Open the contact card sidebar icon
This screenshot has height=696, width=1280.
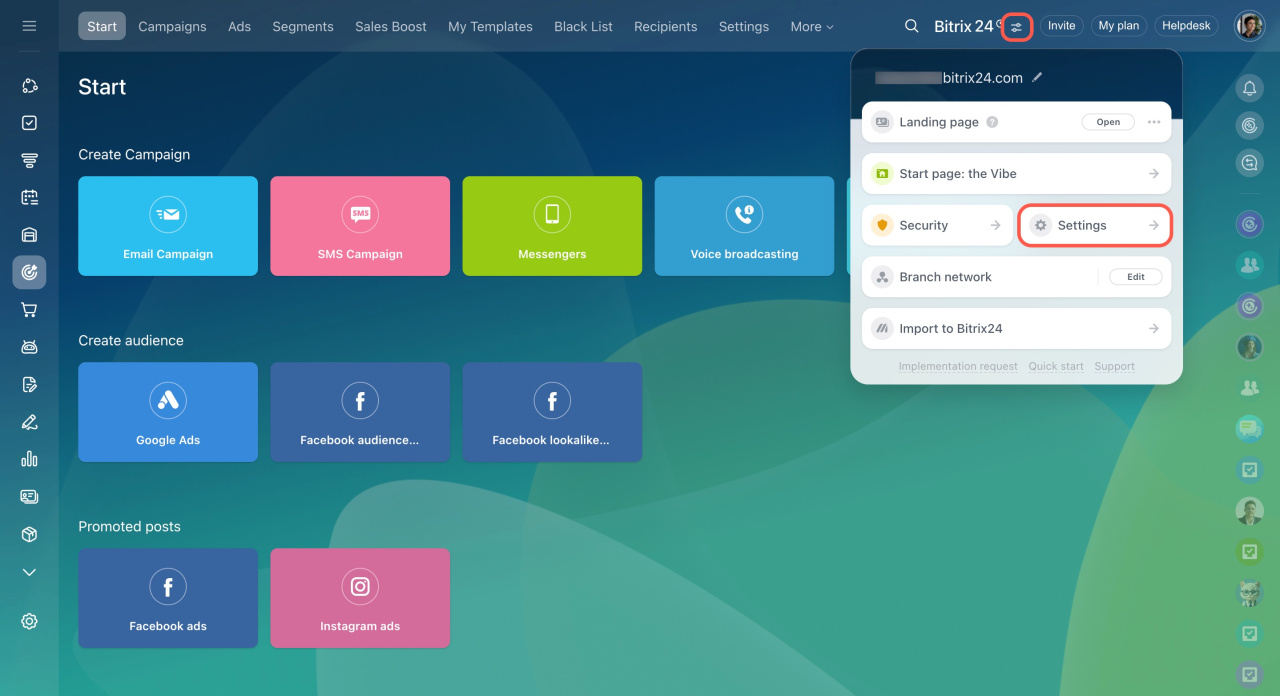[x=29, y=497]
